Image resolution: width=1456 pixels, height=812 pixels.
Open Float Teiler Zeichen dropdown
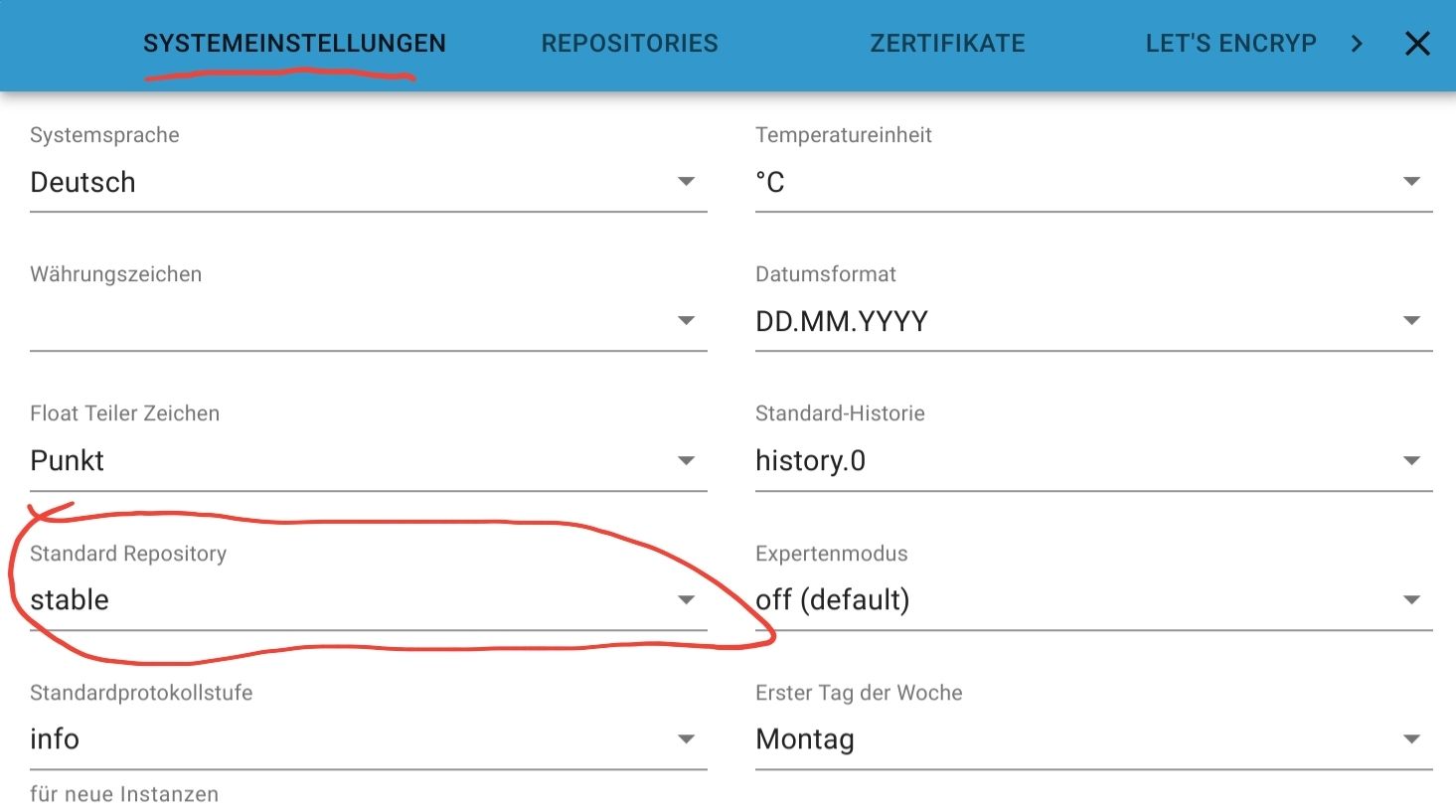(368, 461)
